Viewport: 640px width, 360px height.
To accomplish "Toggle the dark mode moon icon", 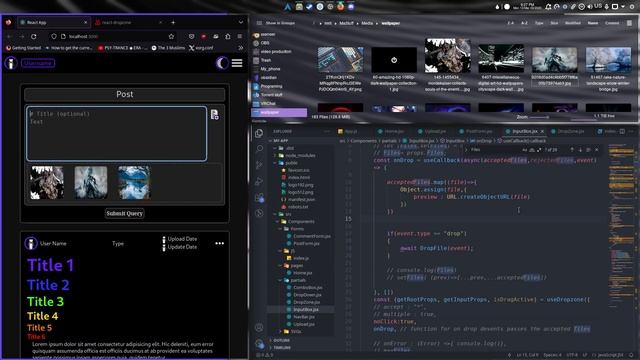I will pos(222,63).
